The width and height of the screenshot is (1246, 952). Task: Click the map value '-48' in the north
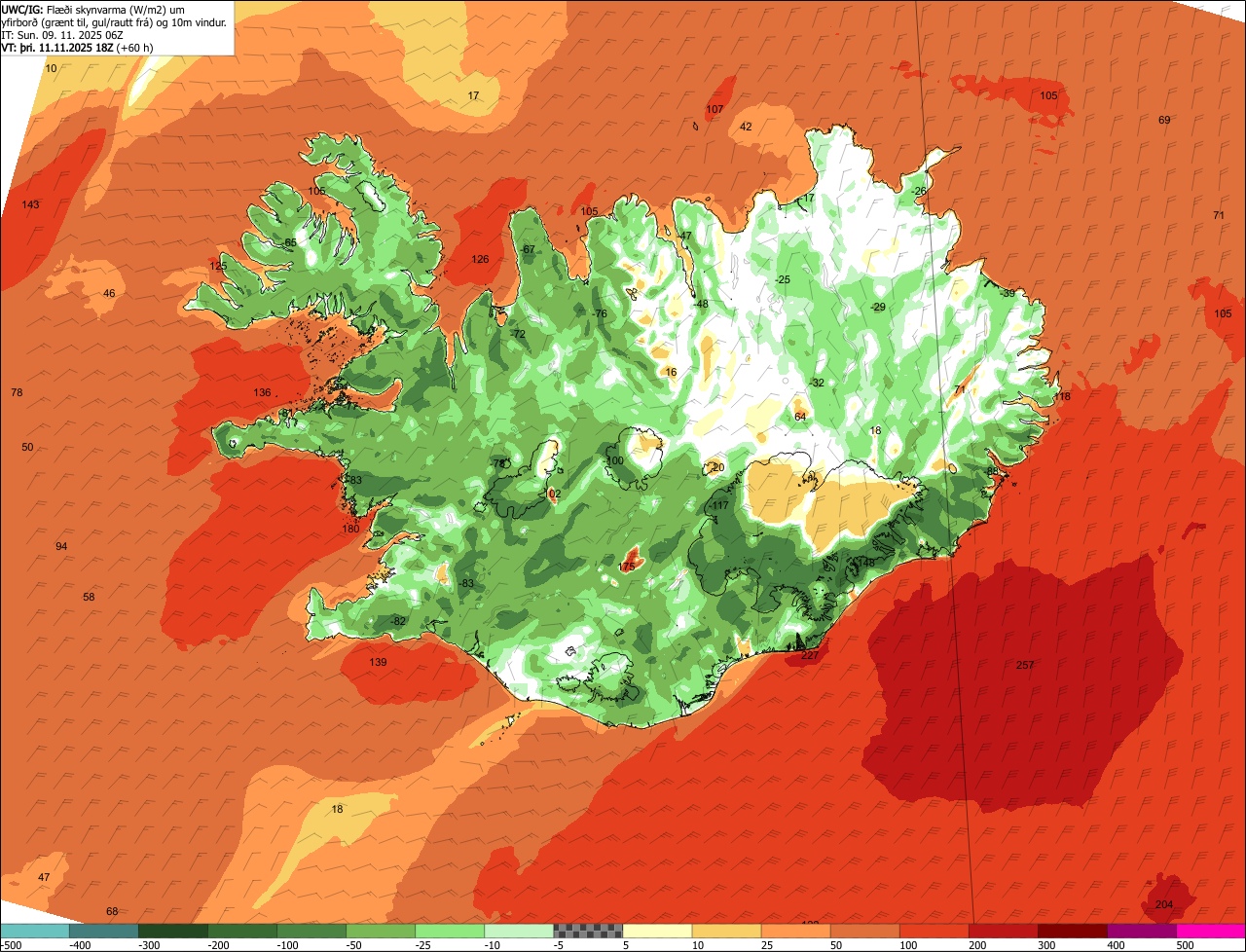point(701,304)
